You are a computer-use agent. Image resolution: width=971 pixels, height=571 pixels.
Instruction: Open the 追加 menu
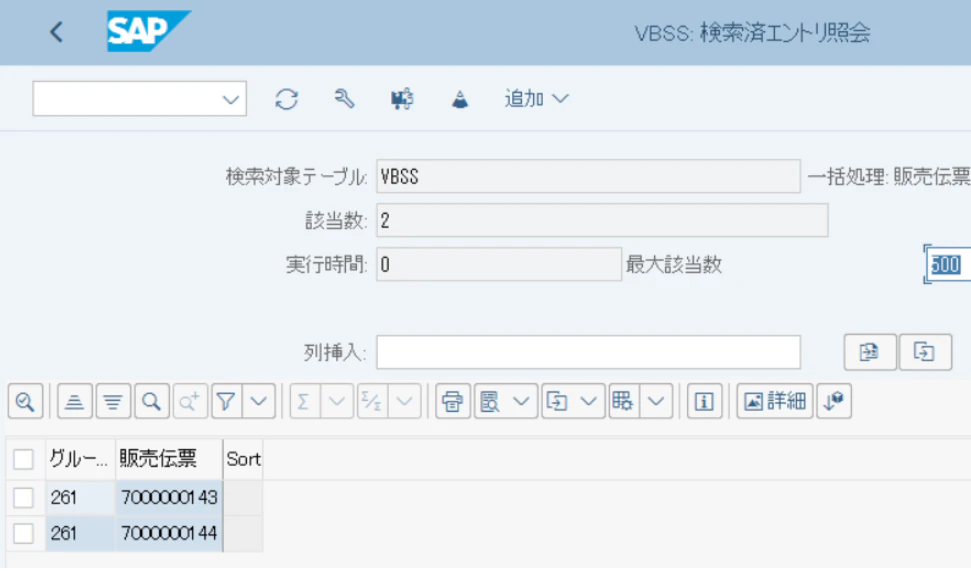[x=536, y=98]
